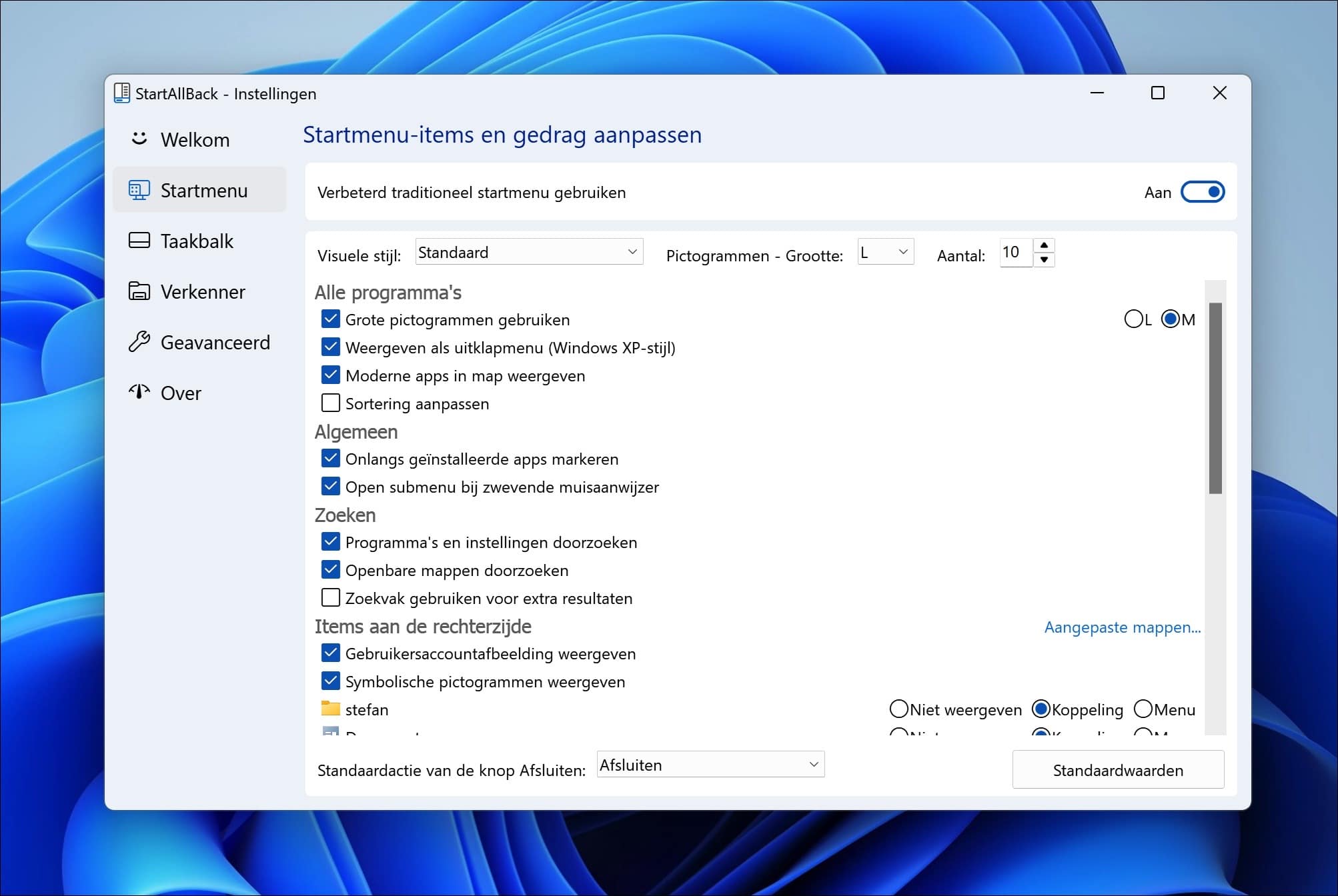Increase Aantal using the up stepper arrow
Screen dimensions: 1338x896
click(1045, 246)
